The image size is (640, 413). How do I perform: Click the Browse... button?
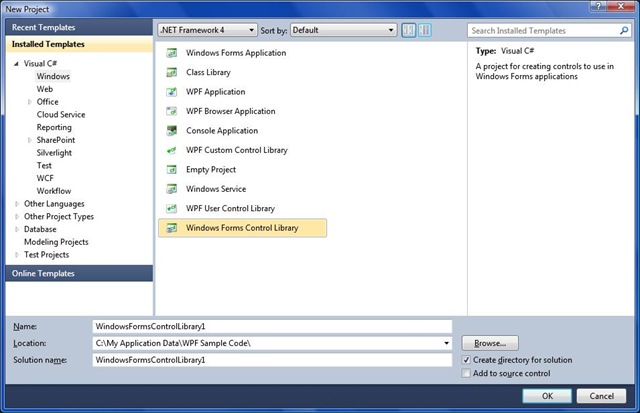pos(490,343)
